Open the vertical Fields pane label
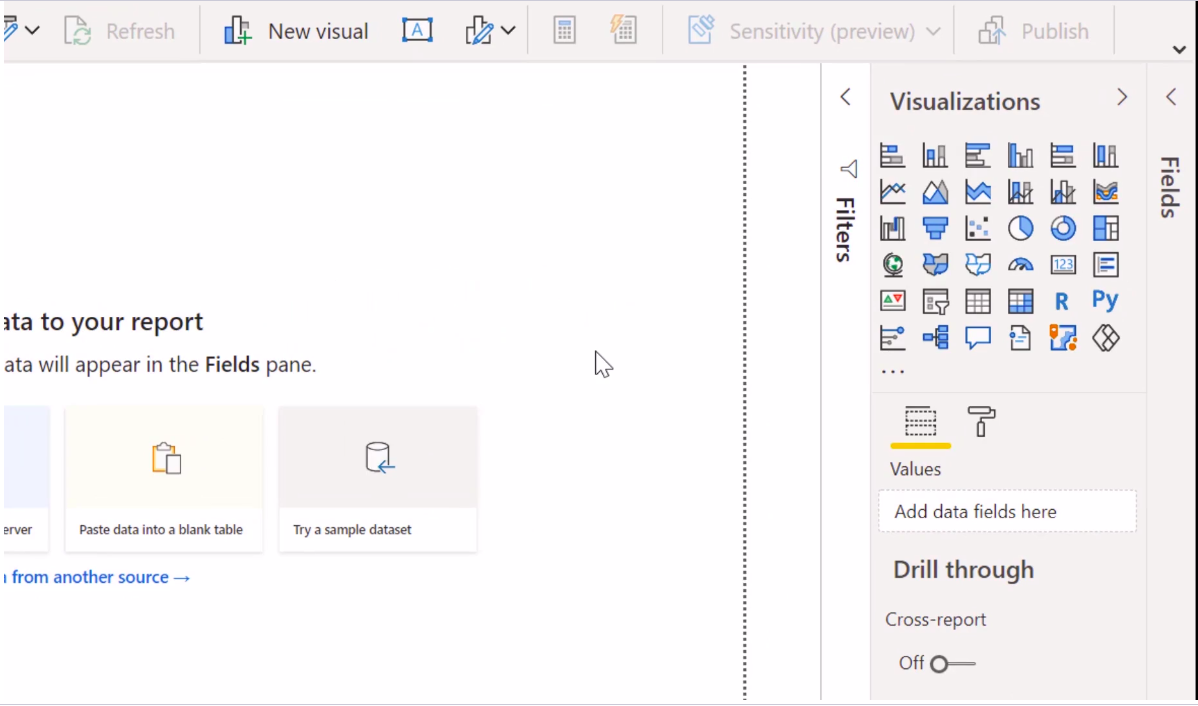1198x706 pixels. pyautogui.click(x=1170, y=187)
